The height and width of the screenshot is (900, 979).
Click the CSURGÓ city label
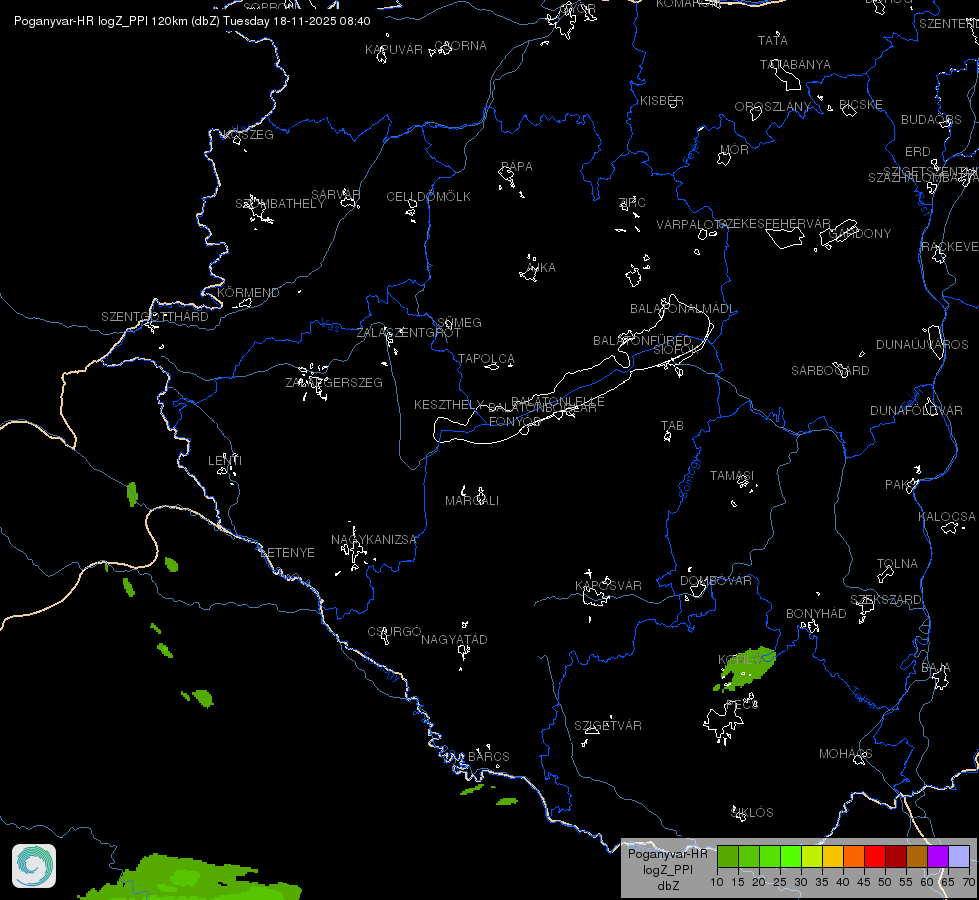click(x=395, y=631)
